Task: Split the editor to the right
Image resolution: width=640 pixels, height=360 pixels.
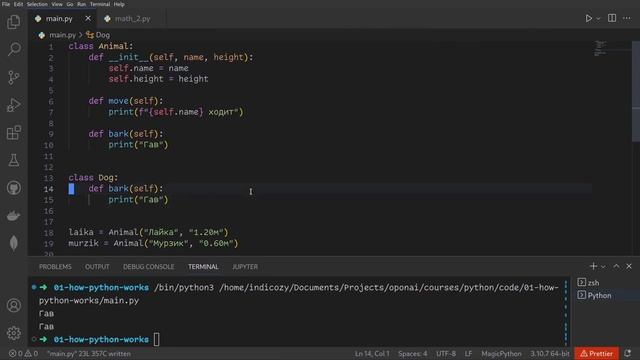Action: (x=612, y=18)
